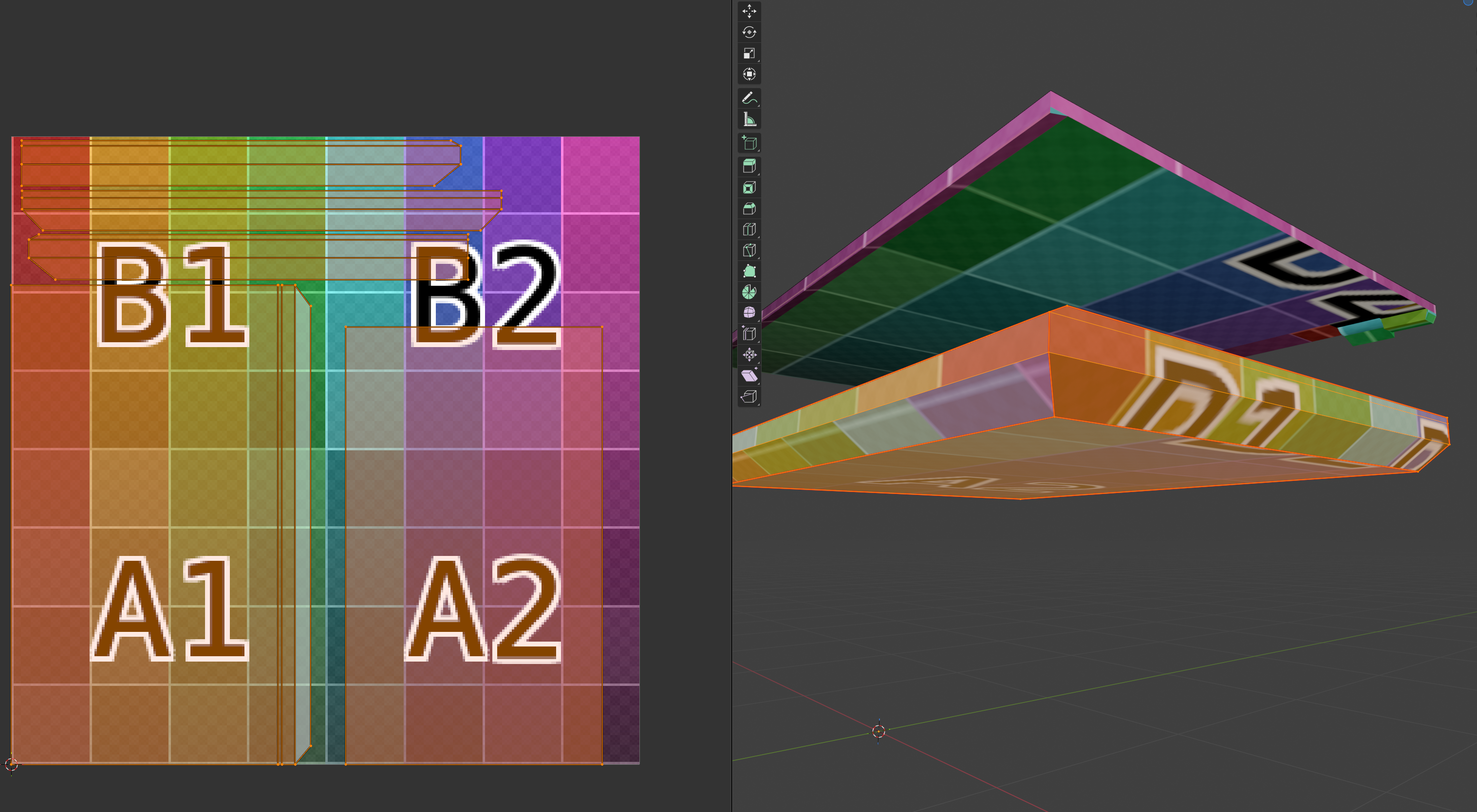This screenshot has height=812, width=1477.
Task: Activate the Measure ruler tool
Action: point(749,119)
